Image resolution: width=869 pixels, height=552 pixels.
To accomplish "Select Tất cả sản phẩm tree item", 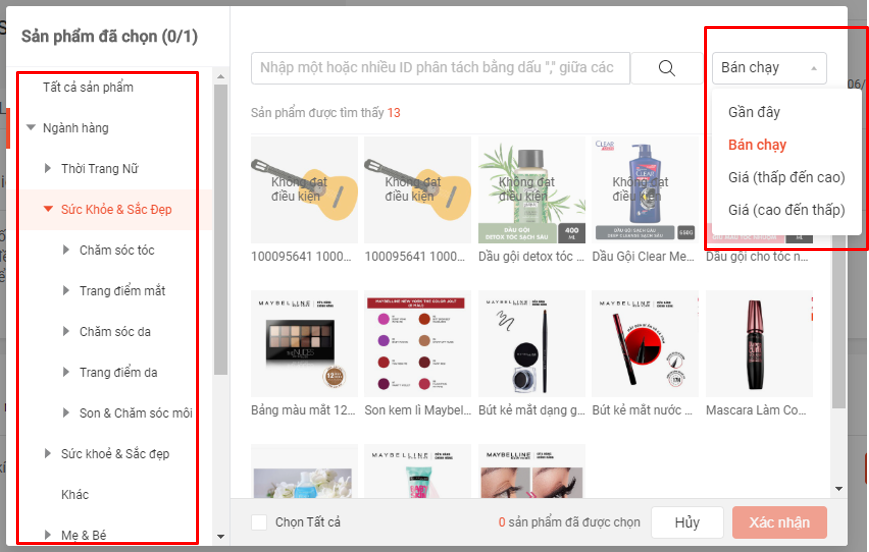I will coord(88,87).
